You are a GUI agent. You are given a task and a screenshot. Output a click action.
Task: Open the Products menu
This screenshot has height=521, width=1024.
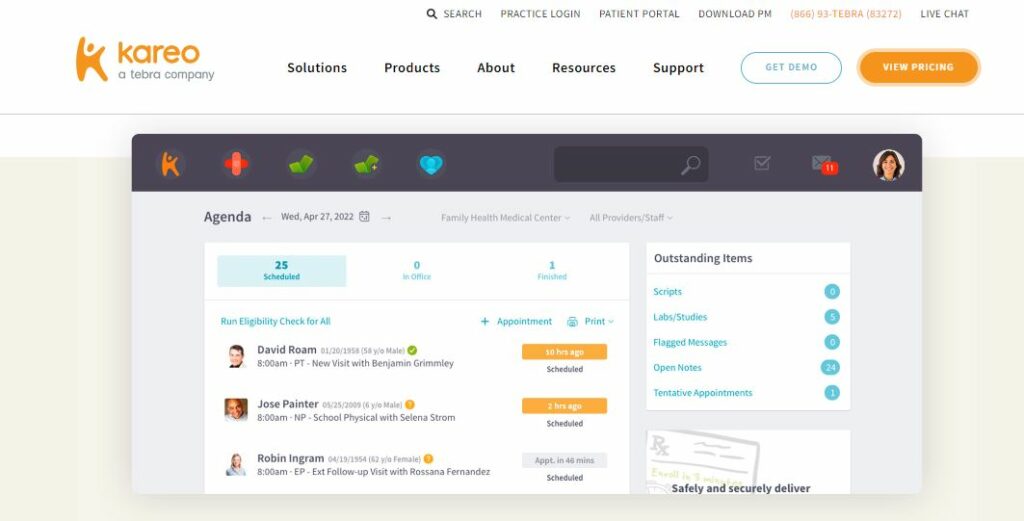click(412, 68)
